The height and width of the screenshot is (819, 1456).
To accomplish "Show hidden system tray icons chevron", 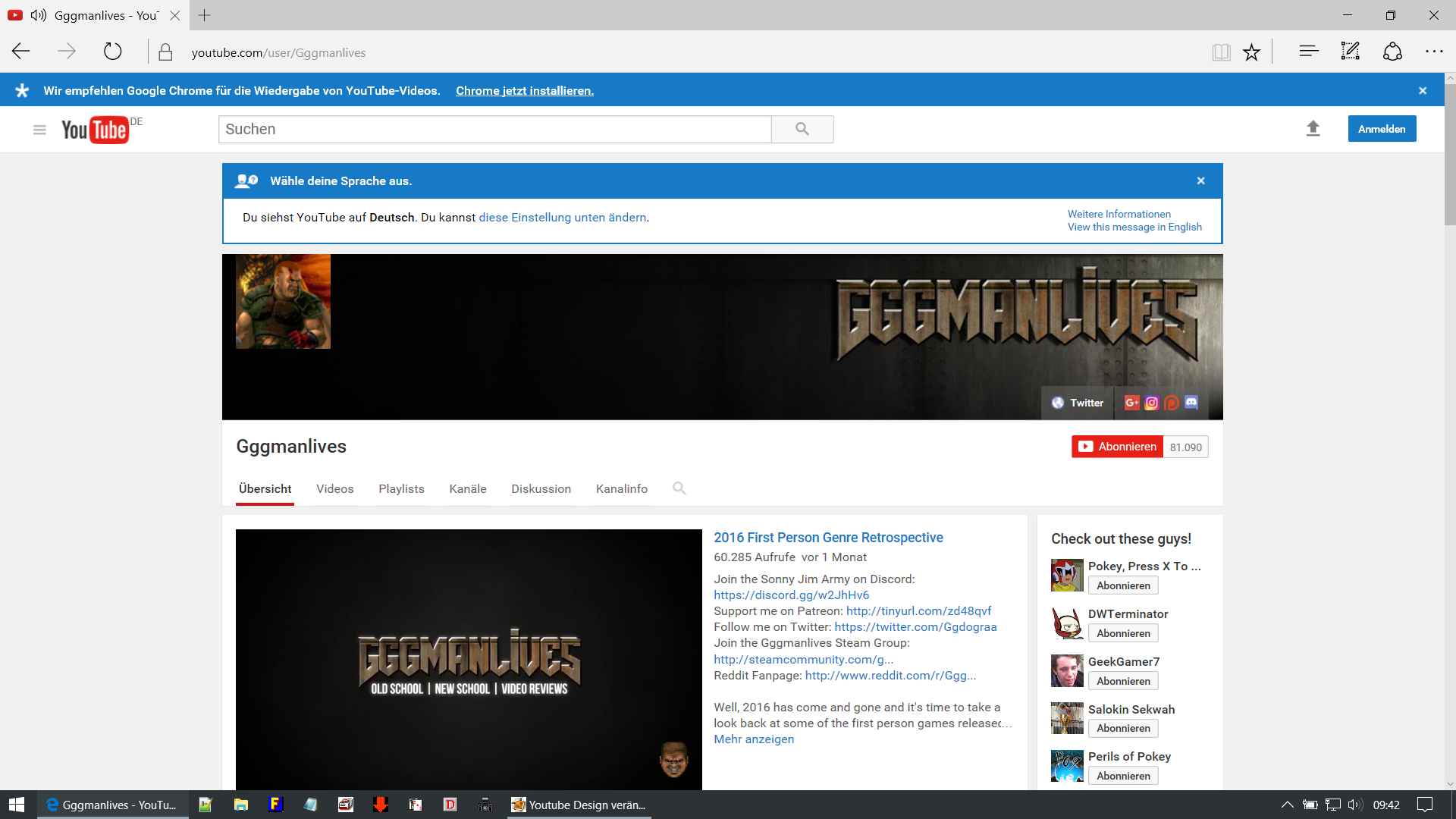I will [1287, 805].
